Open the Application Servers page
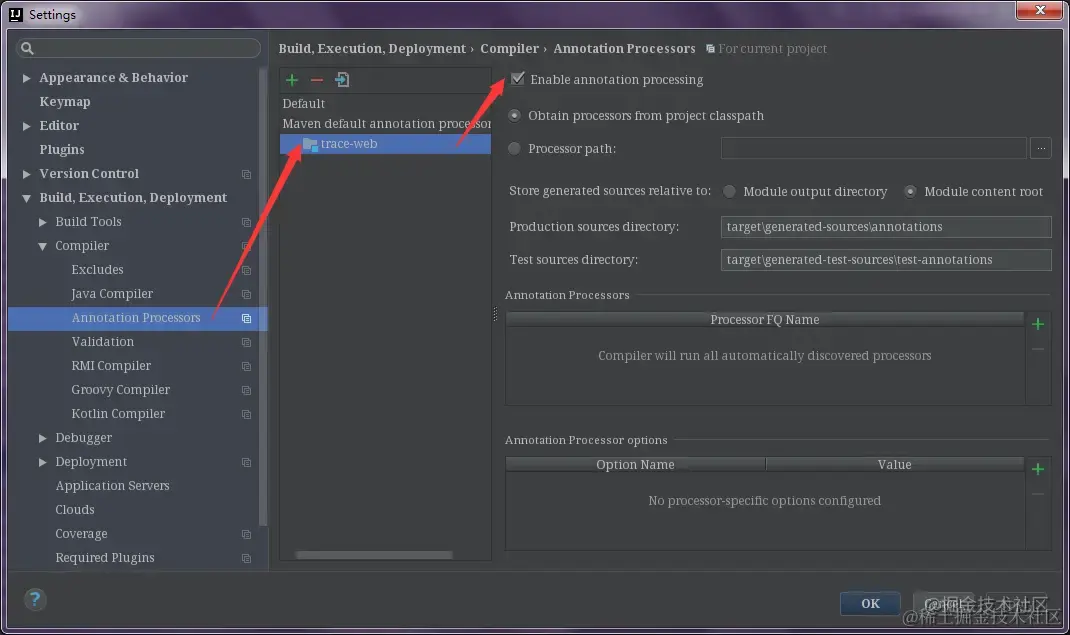1070x635 pixels. click(113, 486)
